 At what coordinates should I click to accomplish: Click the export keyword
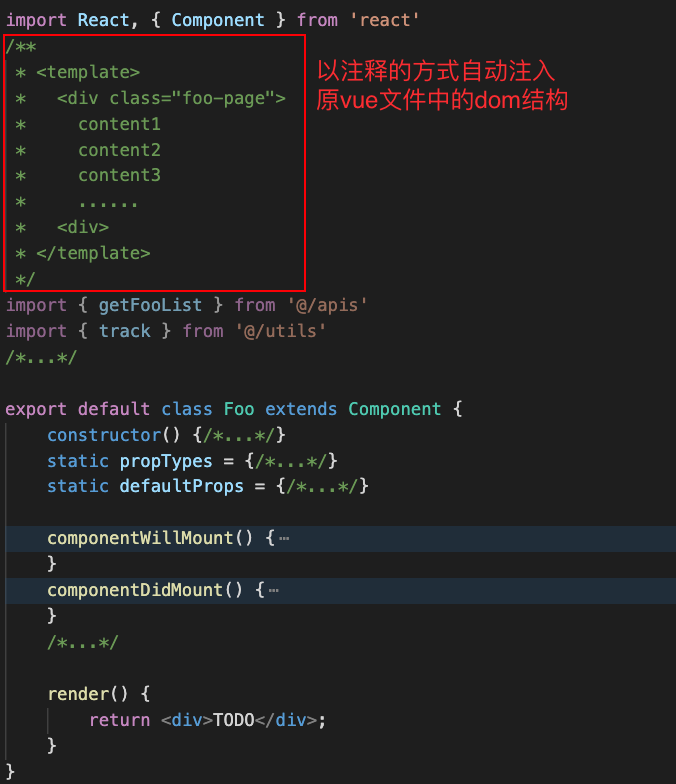36,409
